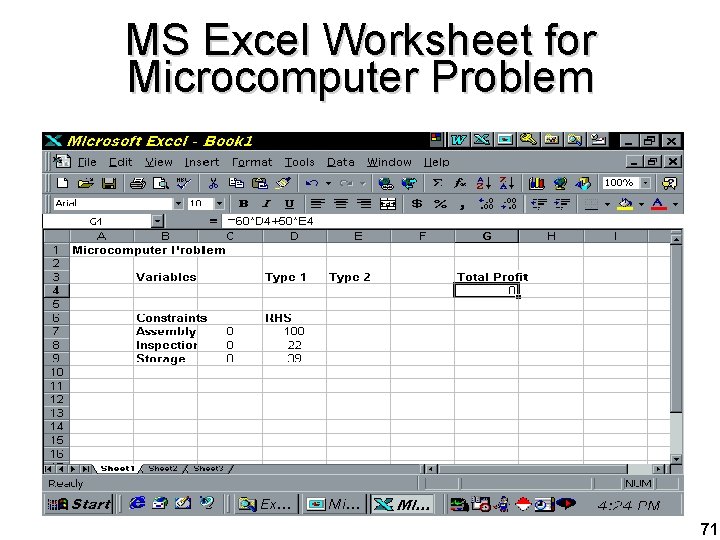The width and height of the screenshot is (720, 540).
Task: Open the 100% zoom dropdown
Action: click(x=646, y=183)
